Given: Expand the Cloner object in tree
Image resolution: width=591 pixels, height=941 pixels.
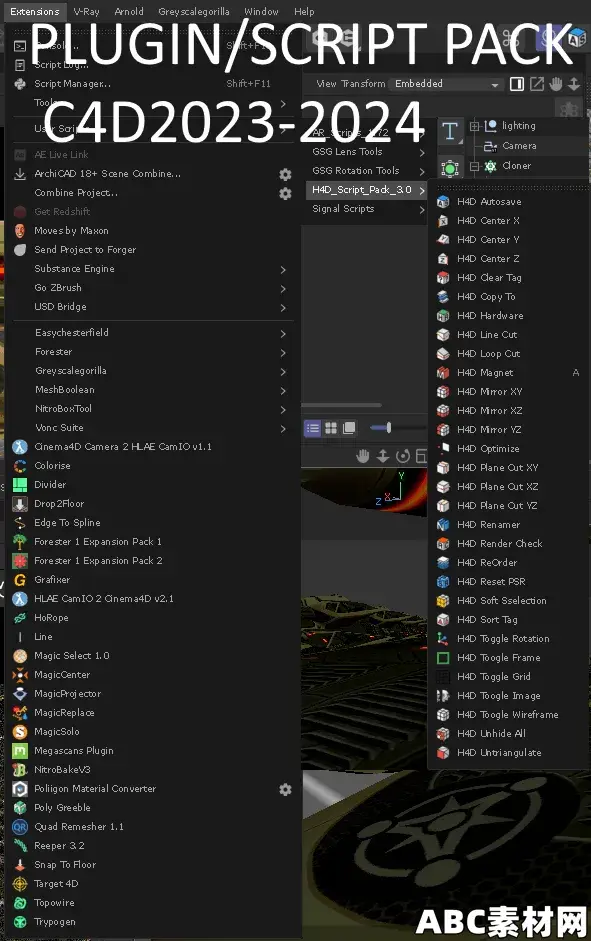Looking at the screenshot, I should (475, 166).
